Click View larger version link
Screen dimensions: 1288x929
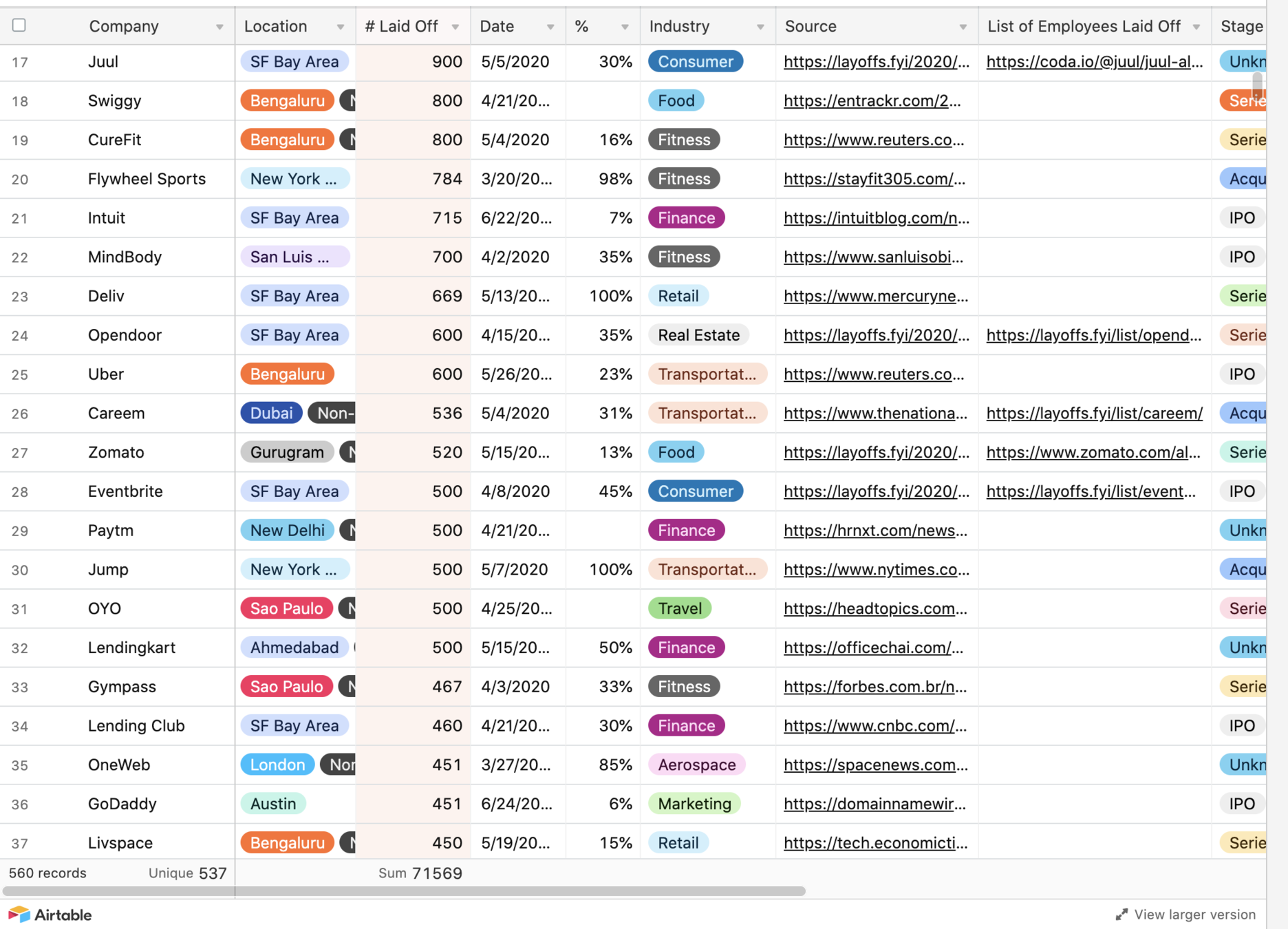(1194, 915)
